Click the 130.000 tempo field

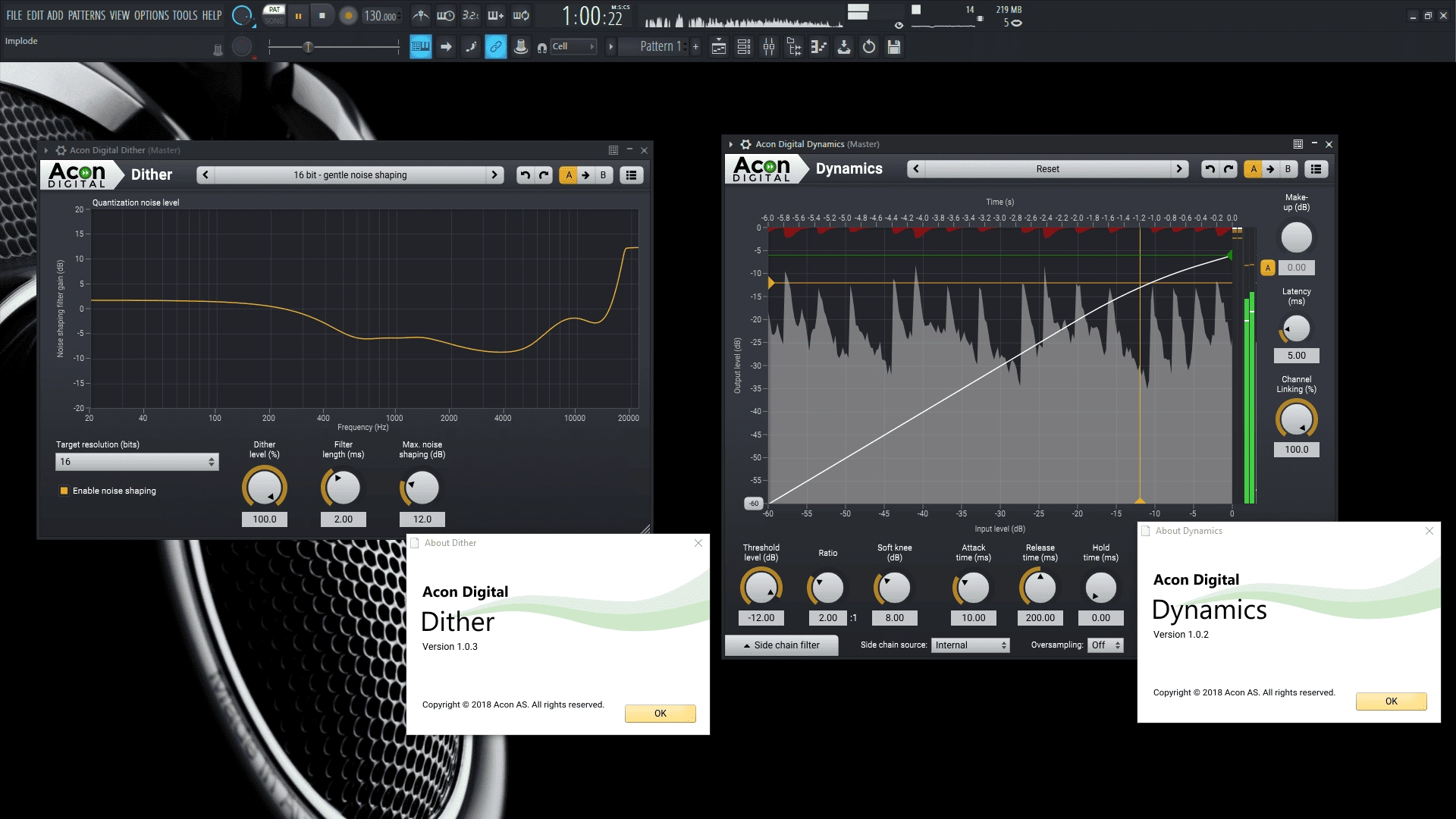click(381, 16)
